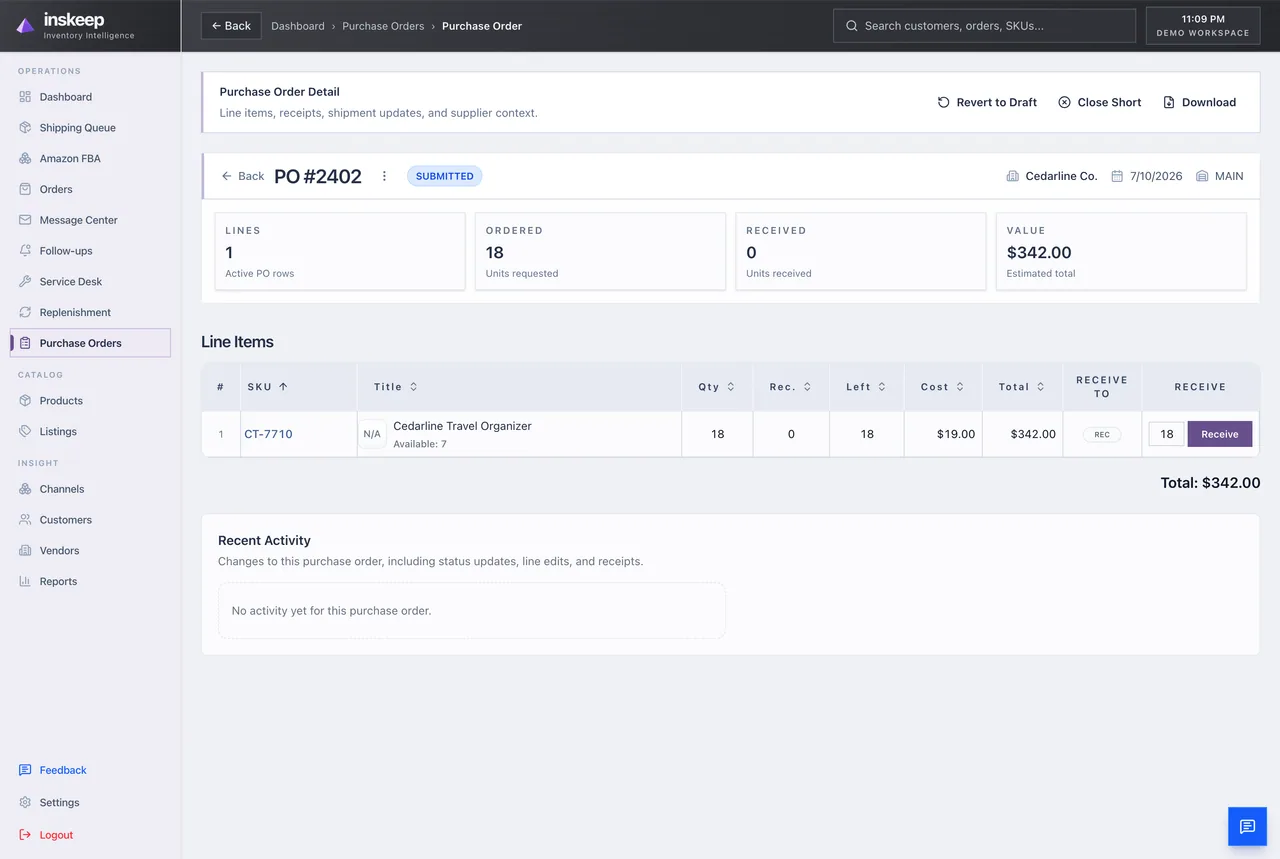Click the Dashboard breadcrumb link
The image size is (1280, 859).
298,26
